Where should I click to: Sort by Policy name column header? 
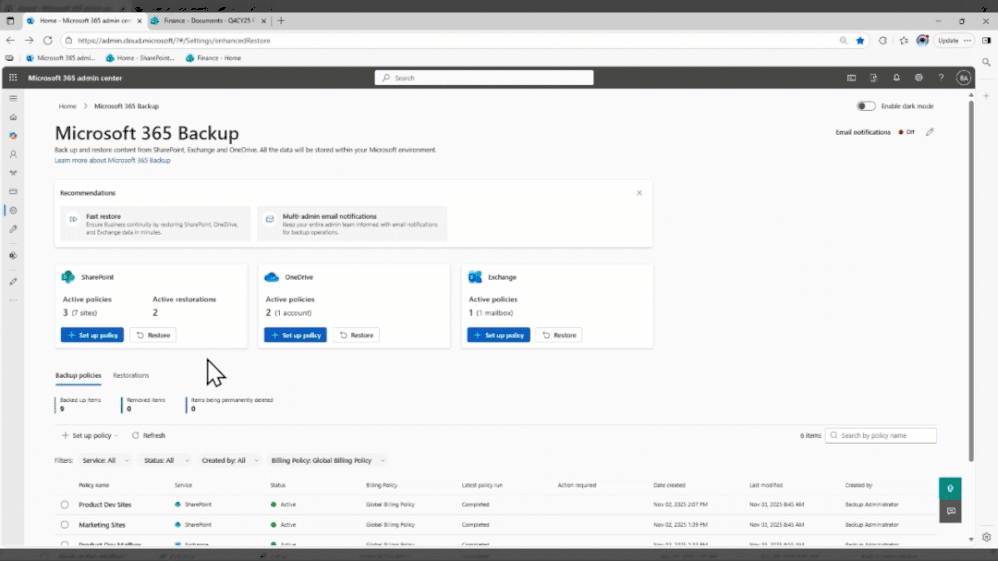point(94,485)
